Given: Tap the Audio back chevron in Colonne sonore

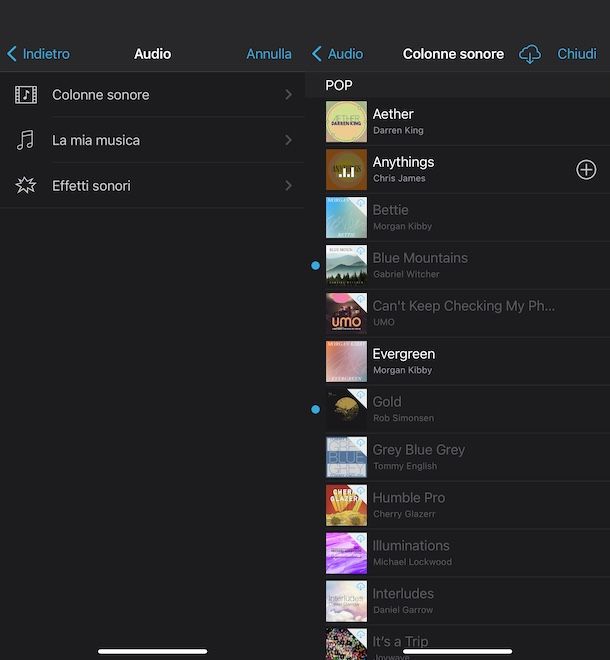Looking at the screenshot, I should (317, 54).
